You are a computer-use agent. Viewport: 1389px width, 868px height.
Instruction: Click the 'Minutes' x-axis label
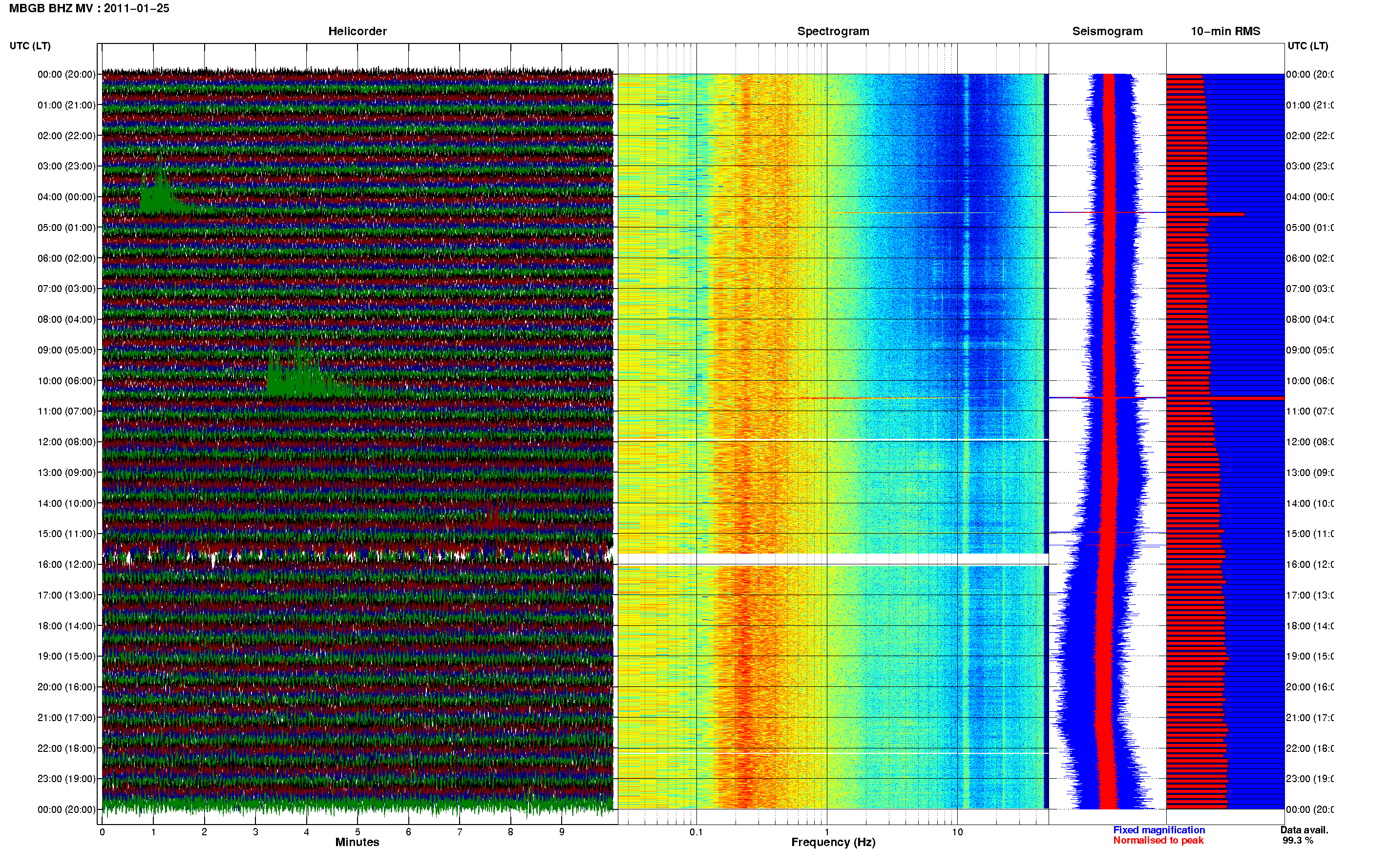coord(357,842)
